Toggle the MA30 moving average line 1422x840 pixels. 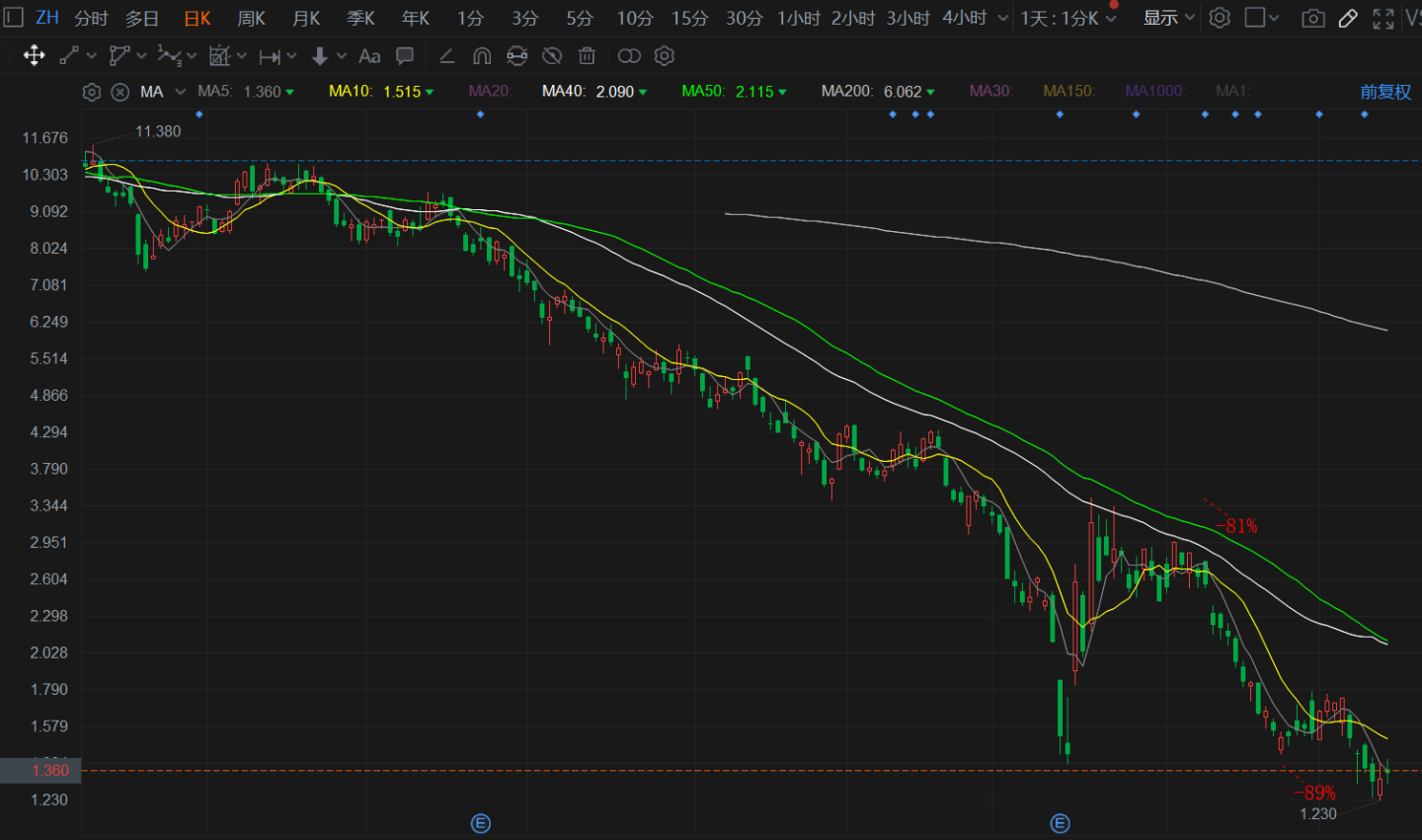(990, 91)
